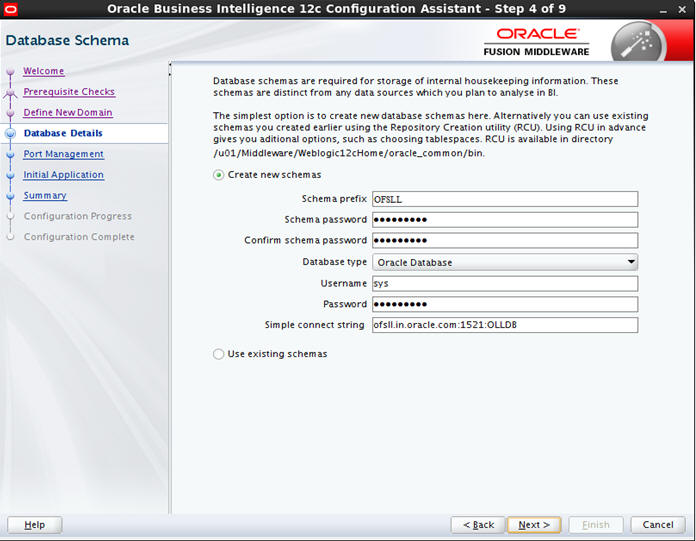The image size is (696, 541).
Task: Click the Oracle logo icon in title bar
Action: coord(10,9)
